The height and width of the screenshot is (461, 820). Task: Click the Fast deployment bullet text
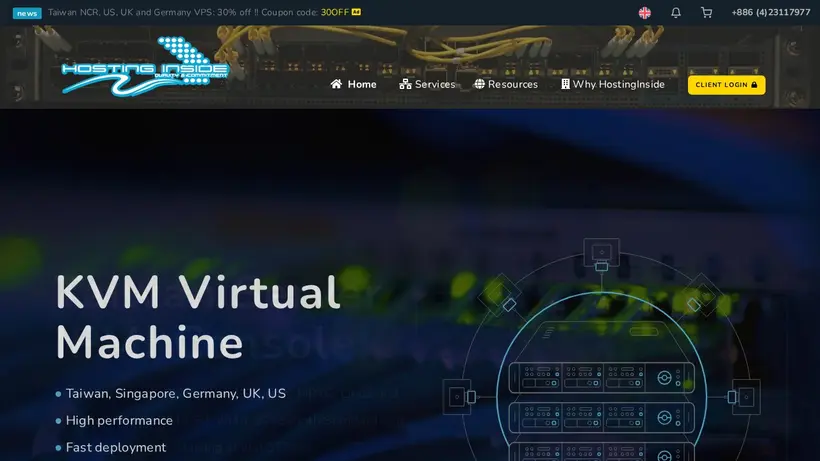point(116,447)
